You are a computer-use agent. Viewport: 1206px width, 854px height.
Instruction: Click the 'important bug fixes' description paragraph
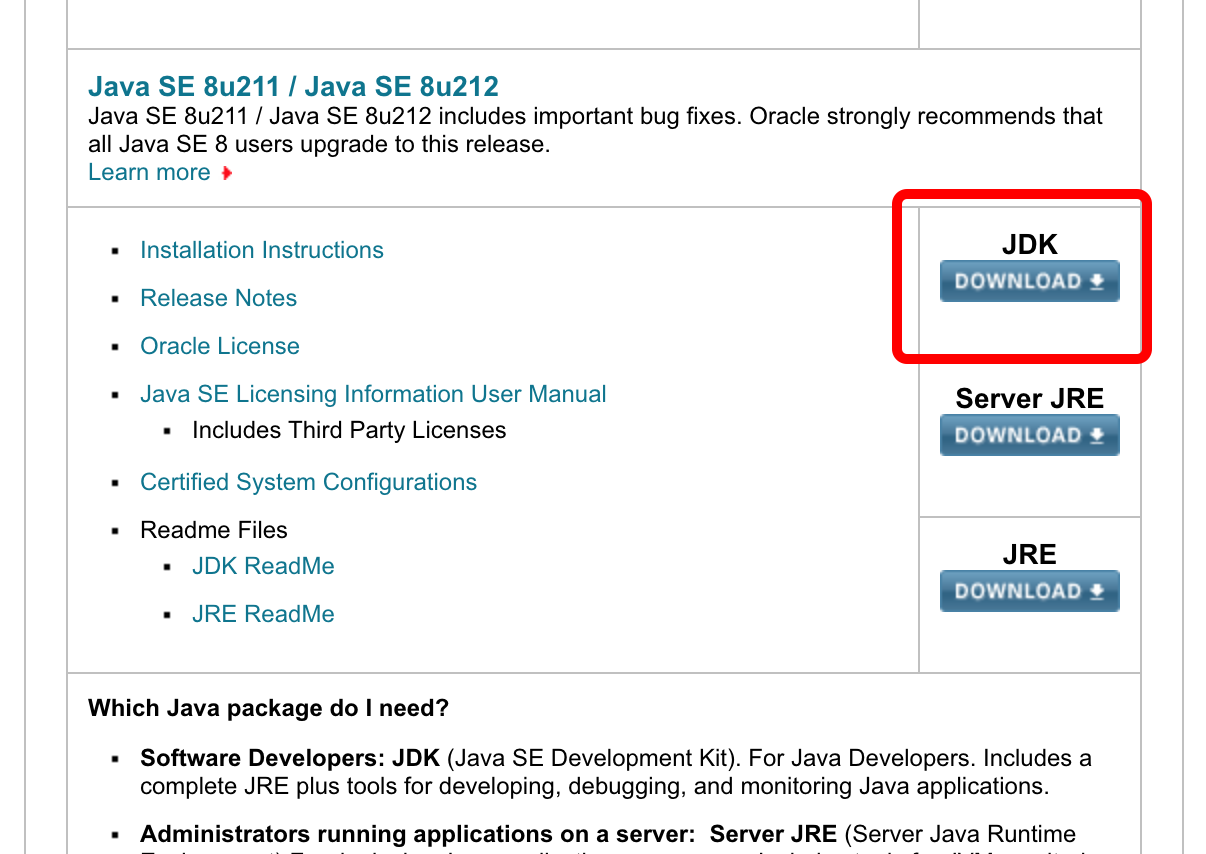[x=595, y=130]
